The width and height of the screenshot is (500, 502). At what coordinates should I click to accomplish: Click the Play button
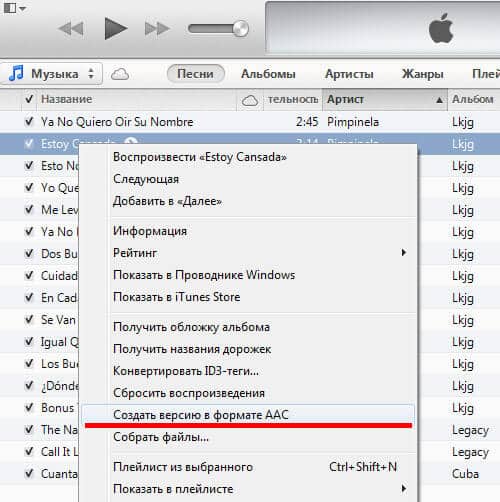(115, 29)
